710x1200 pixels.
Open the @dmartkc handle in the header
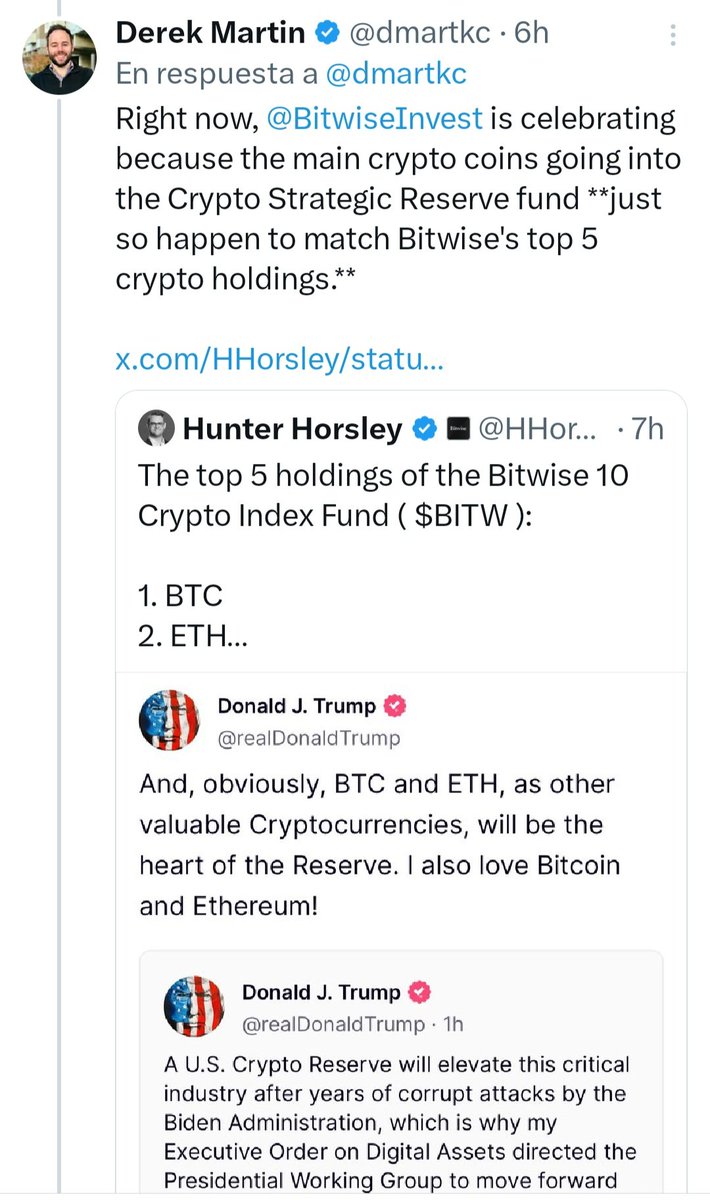pos(419,33)
